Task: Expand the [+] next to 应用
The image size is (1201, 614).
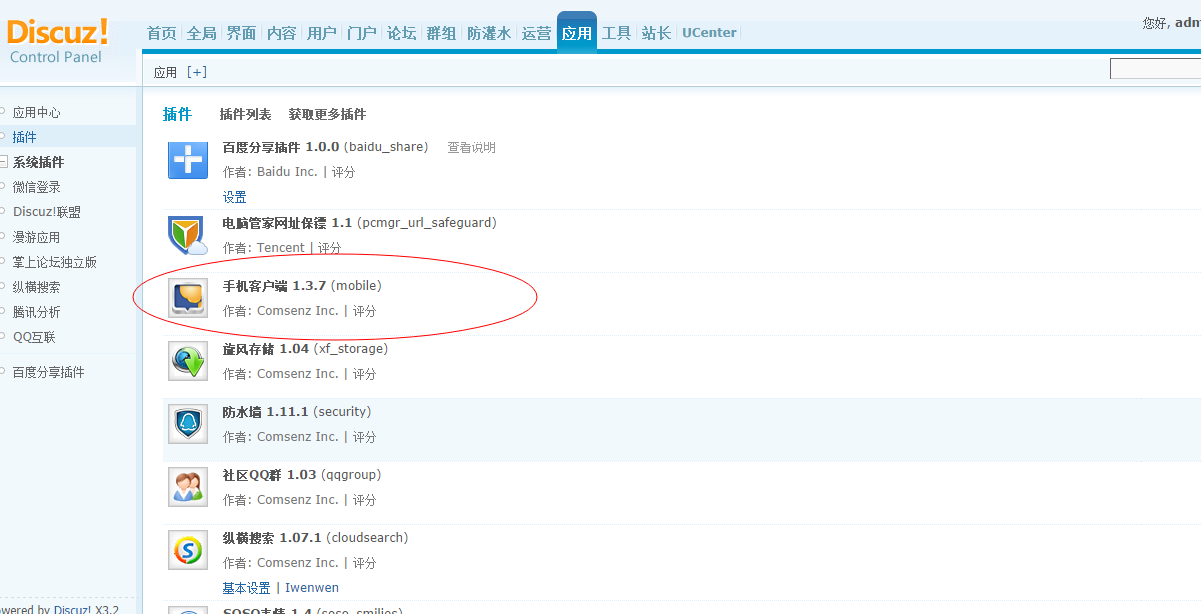Action: click(x=197, y=72)
